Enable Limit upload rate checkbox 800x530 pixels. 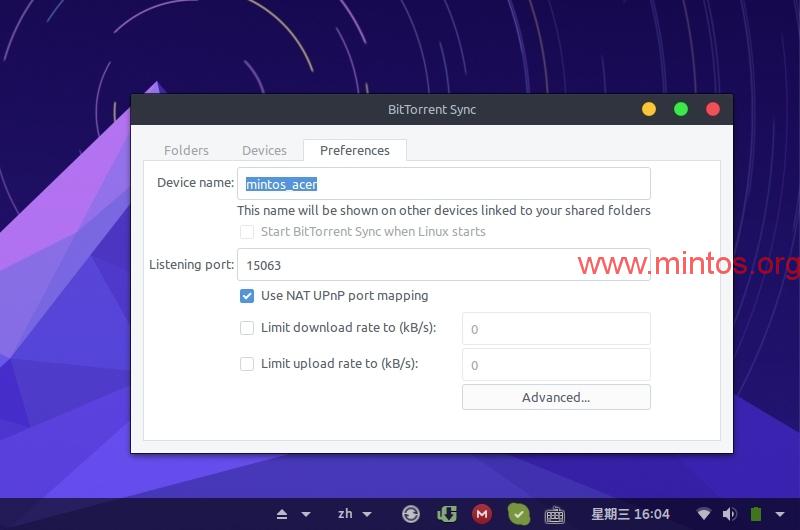247,364
